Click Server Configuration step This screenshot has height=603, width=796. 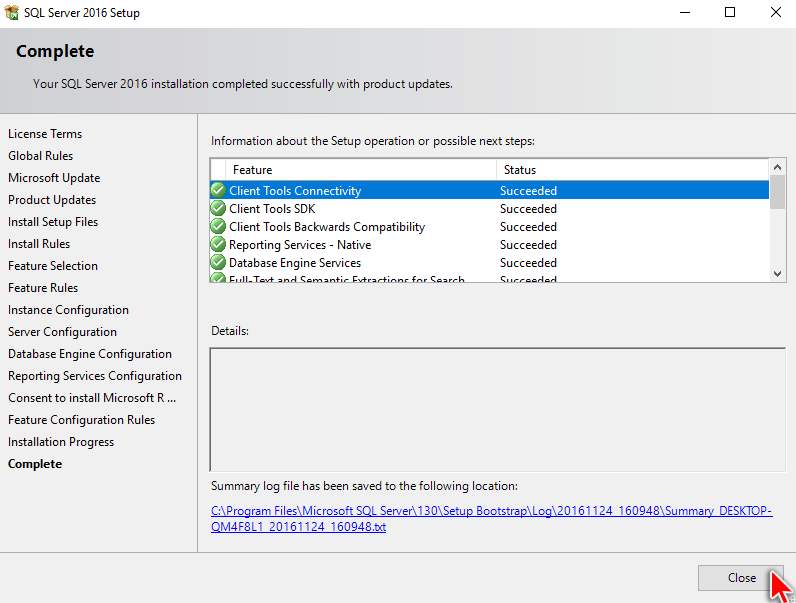click(x=62, y=331)
